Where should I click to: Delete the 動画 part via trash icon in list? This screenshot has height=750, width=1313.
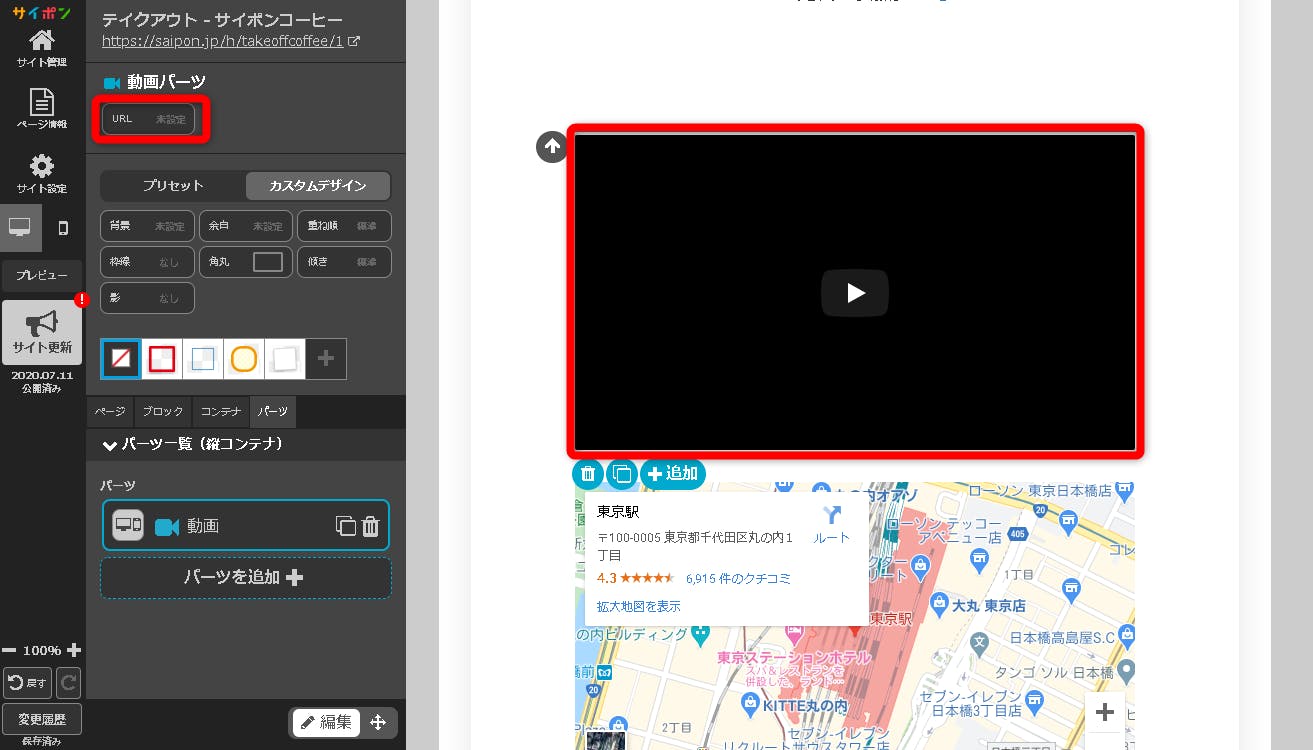click(x=370, y=526)
